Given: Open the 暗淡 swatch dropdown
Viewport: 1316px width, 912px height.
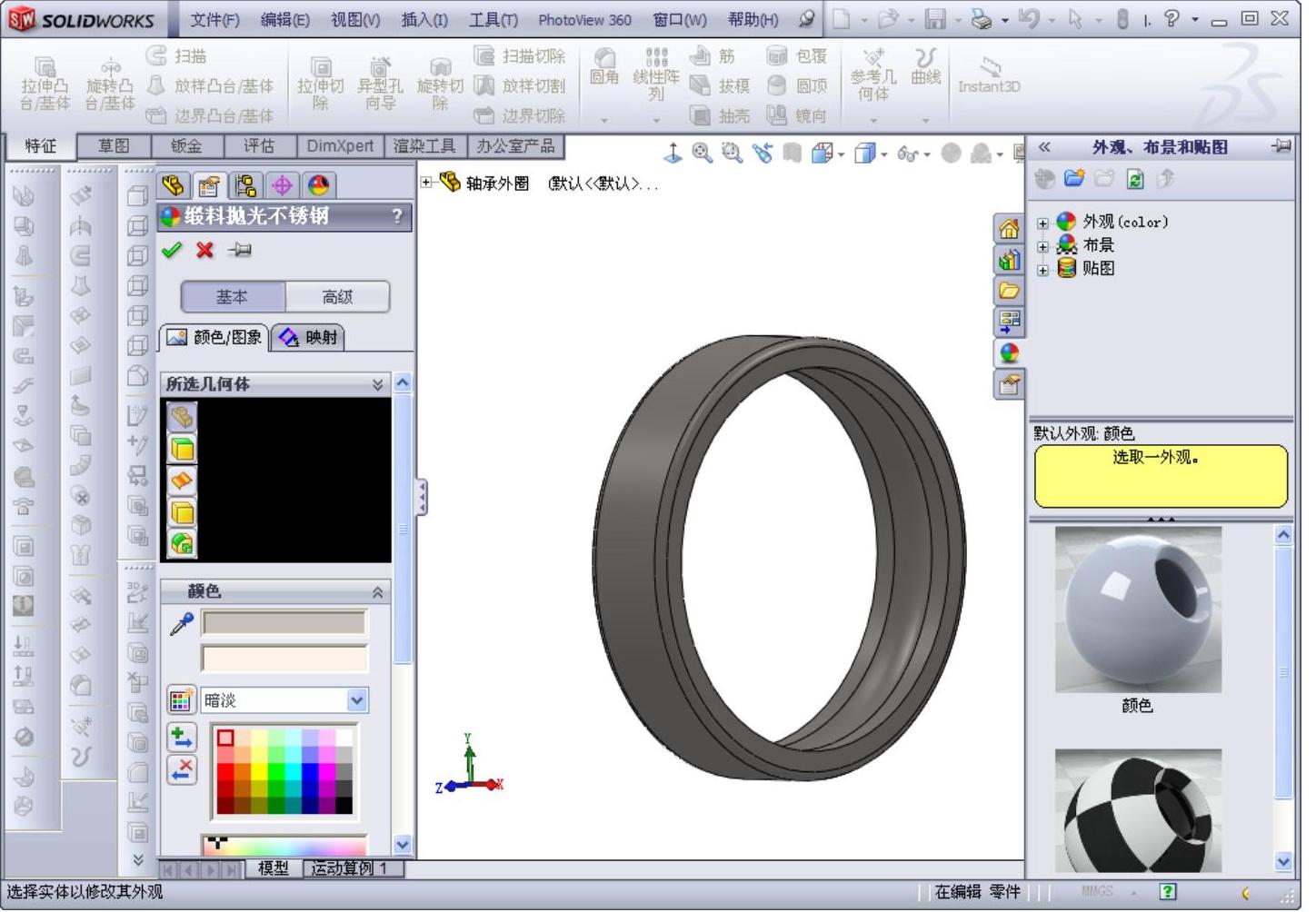Looking at the screenshot, I should tap(357, 700).
